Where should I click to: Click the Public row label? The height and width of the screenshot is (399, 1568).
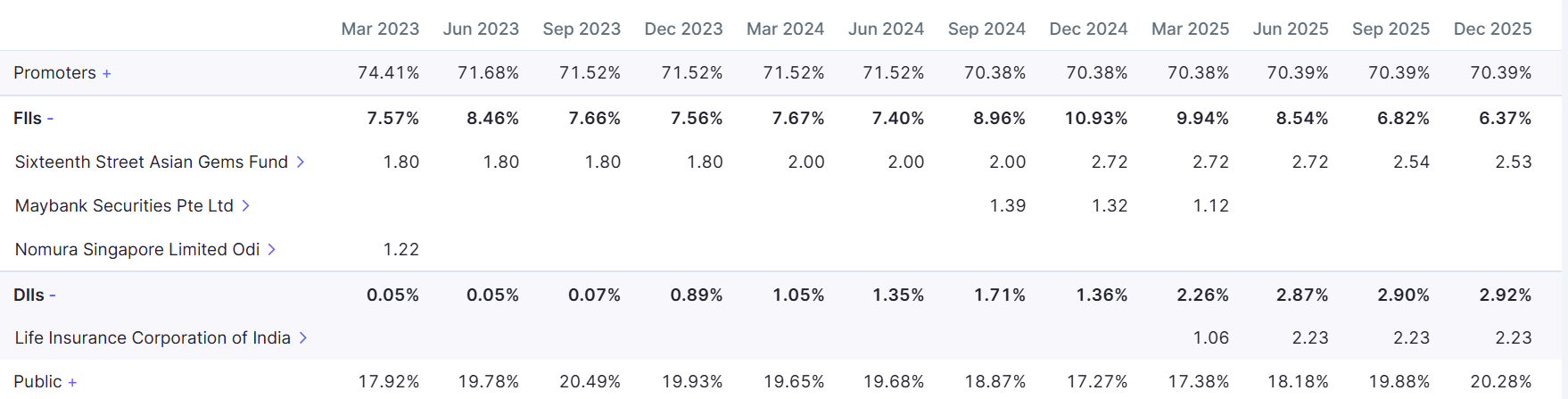click(x=37, y=382)
